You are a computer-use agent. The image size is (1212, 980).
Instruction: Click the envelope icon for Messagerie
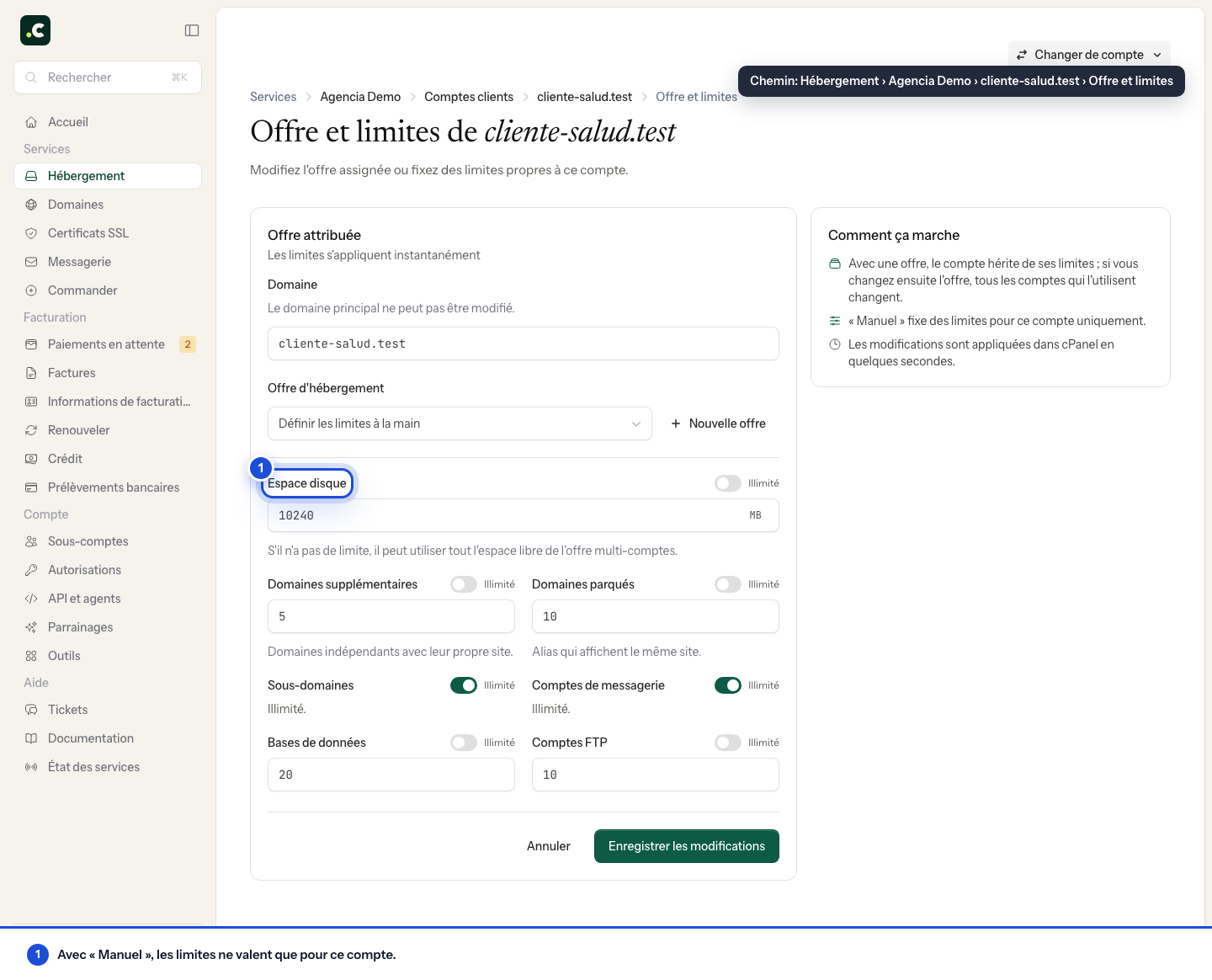[x=31, y=262]
